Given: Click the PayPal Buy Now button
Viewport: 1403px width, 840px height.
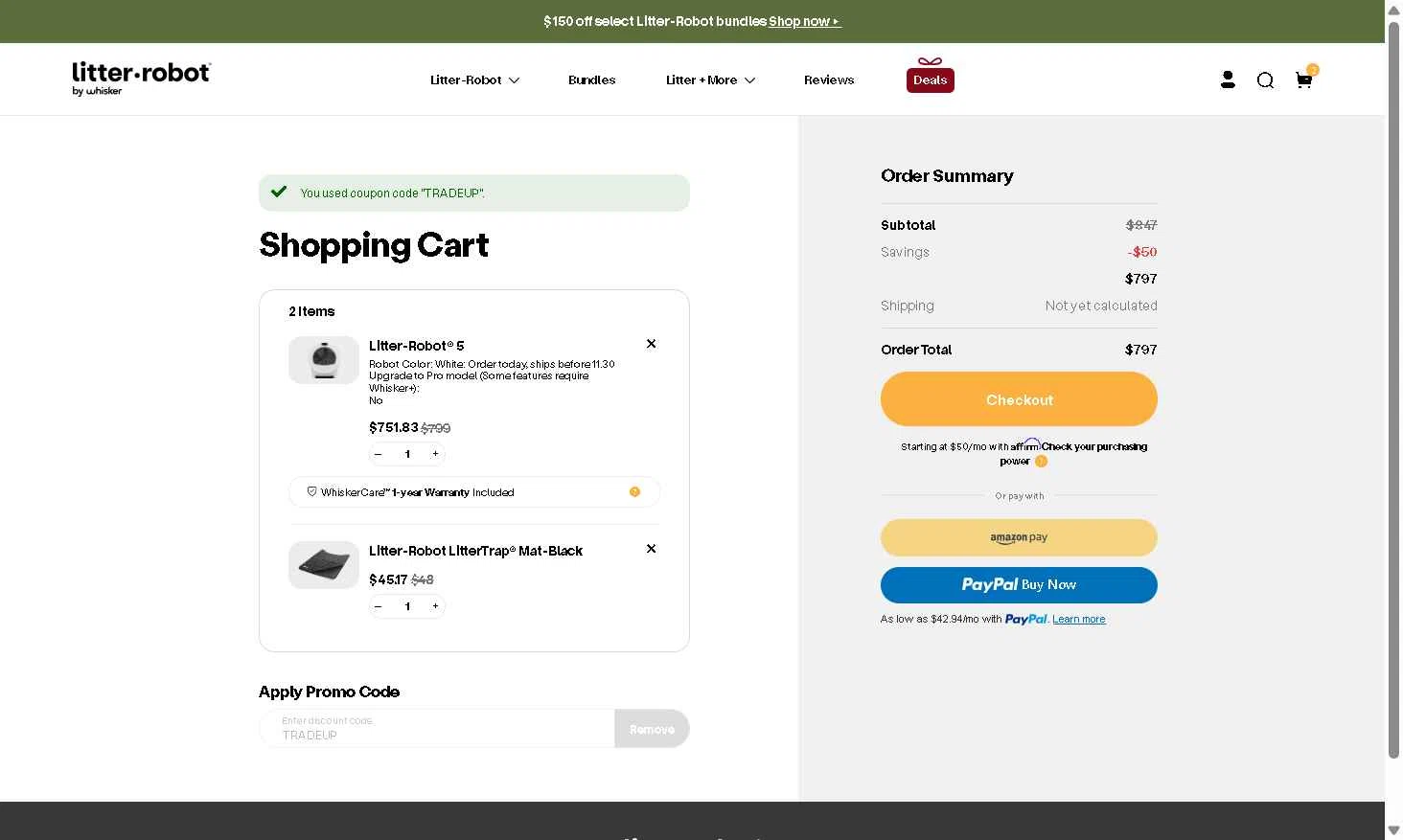Looking at the screenshot, I should coord(1019,585).
